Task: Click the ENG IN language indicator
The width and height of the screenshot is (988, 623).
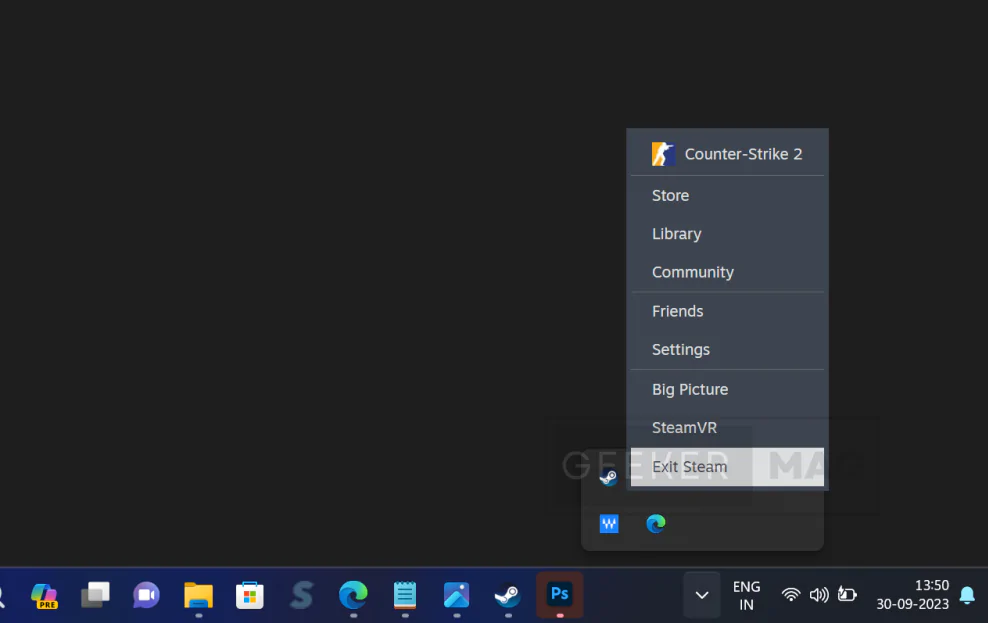Action: click(x=747, y=595)
